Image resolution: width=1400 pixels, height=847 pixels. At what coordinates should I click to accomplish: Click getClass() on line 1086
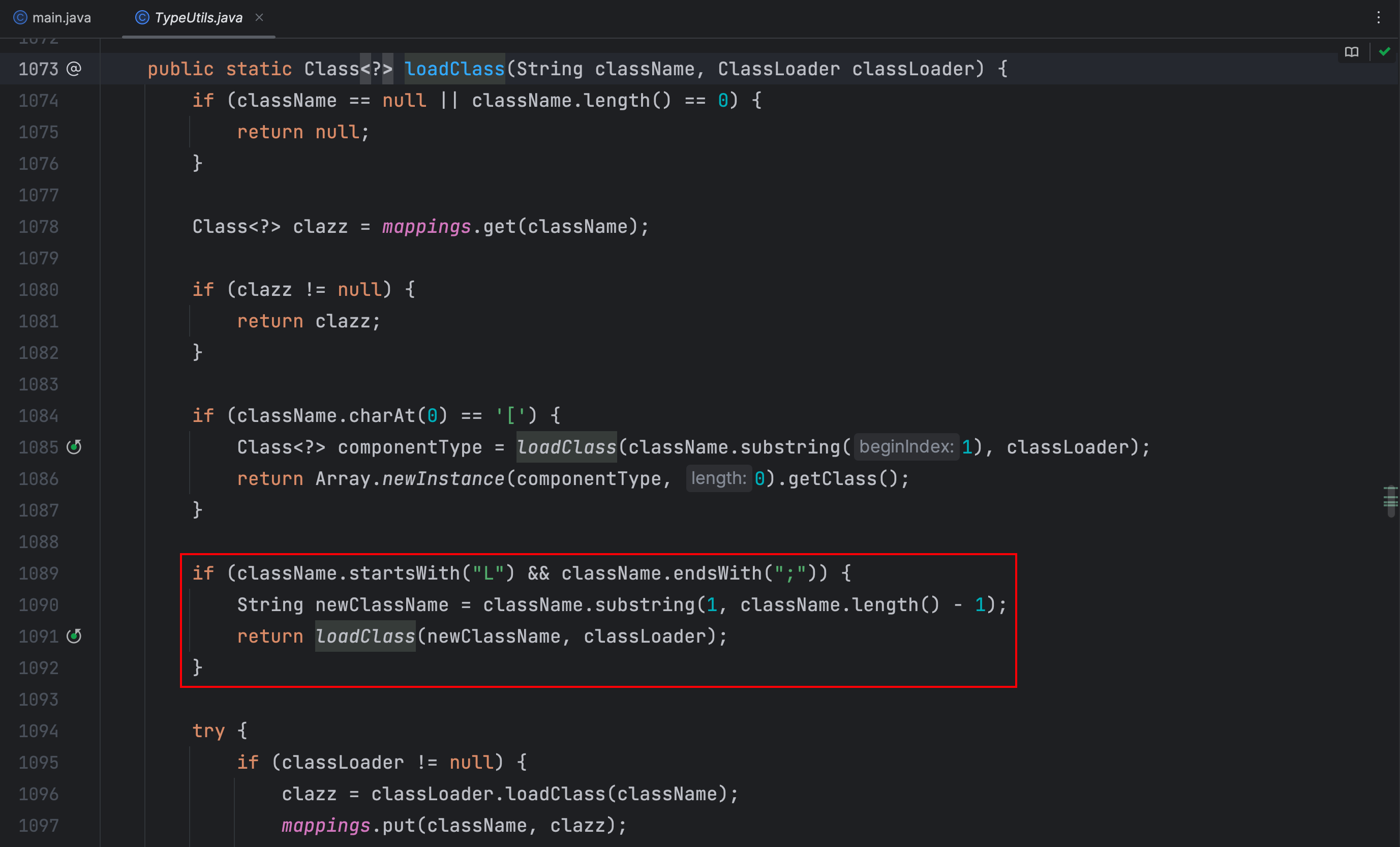click(843, 479)
